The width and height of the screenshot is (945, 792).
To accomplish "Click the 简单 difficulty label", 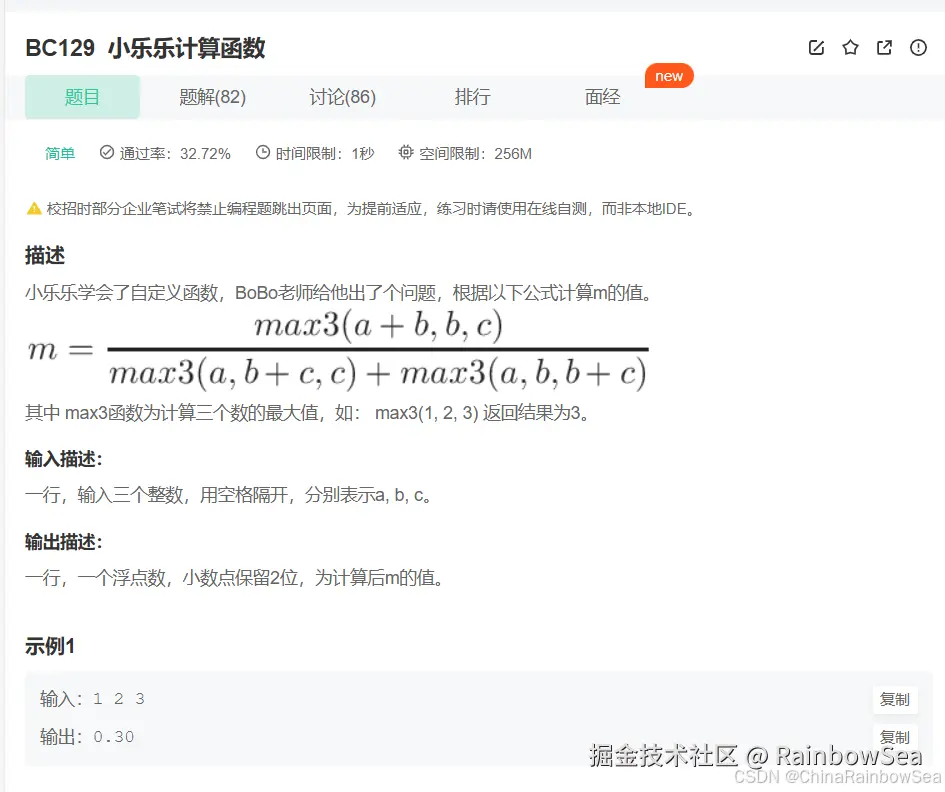I will pos(59,152).
